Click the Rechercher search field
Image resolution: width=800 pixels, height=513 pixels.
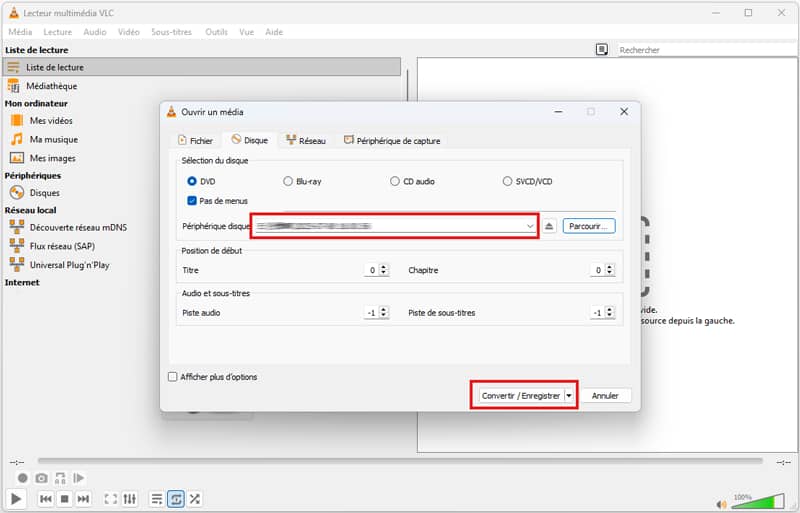pos(707,50)
